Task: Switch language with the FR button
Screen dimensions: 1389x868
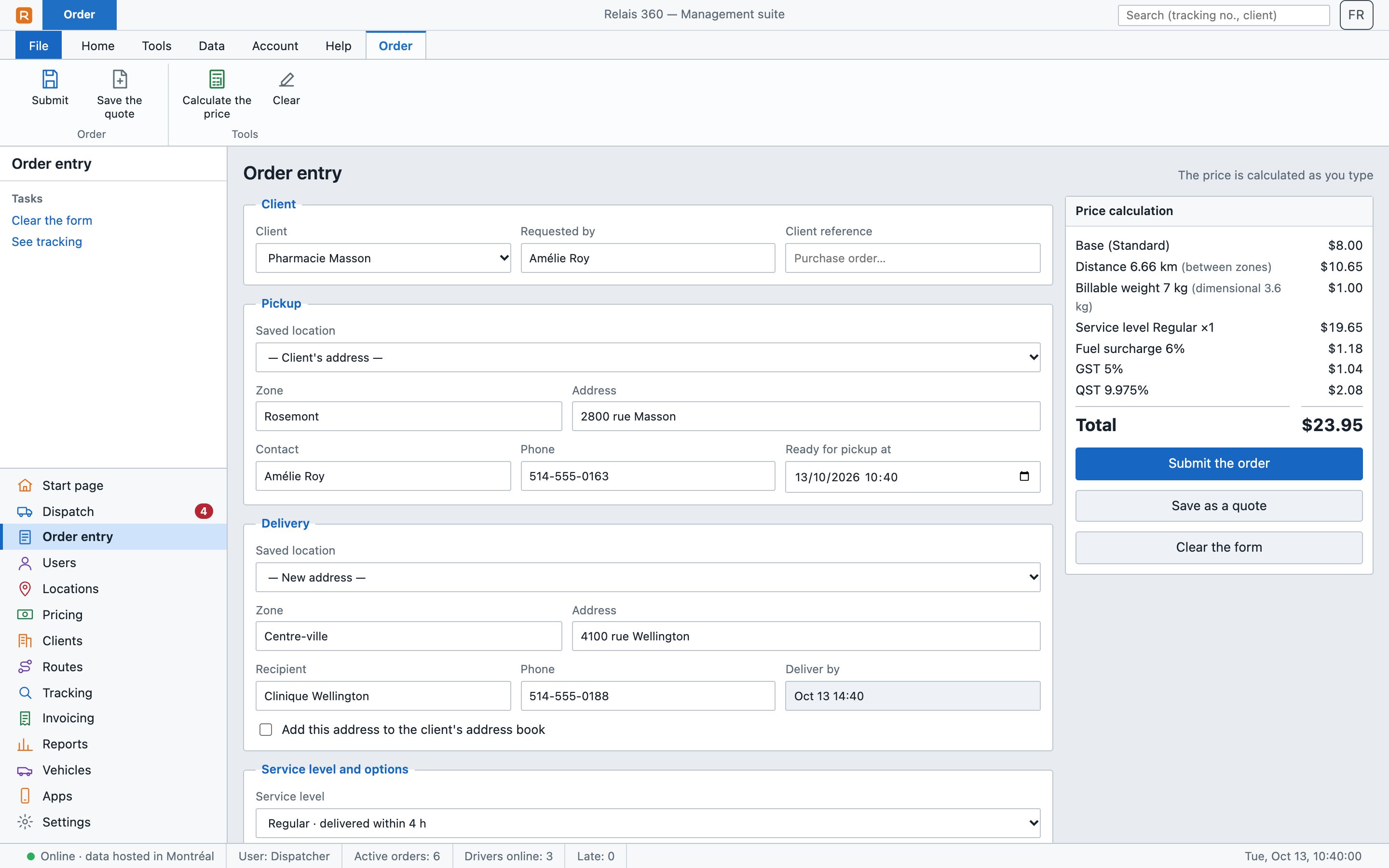Action: (x=1356, y=15)
